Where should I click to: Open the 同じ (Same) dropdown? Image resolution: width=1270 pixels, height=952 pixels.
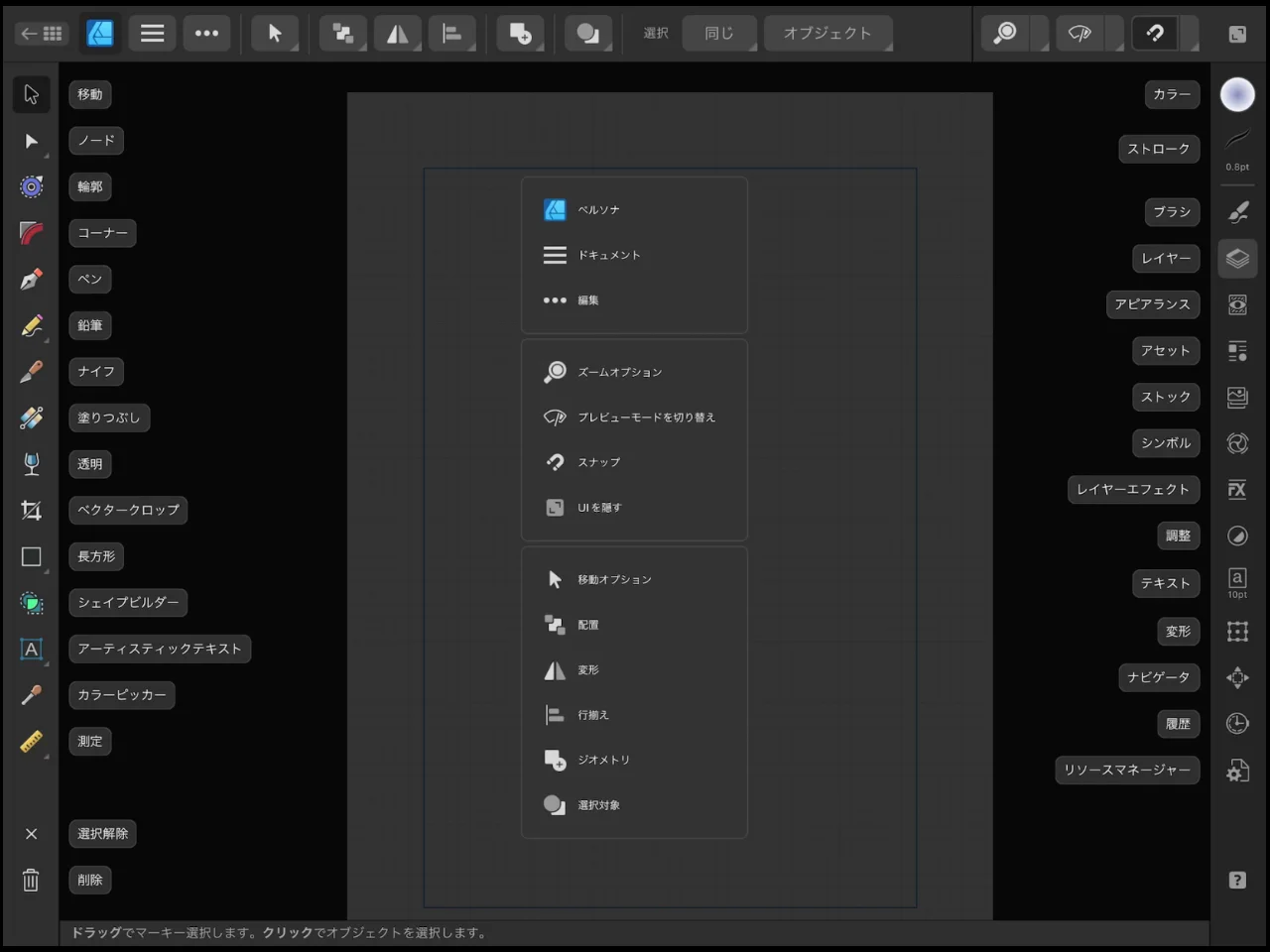click(719, 34)
